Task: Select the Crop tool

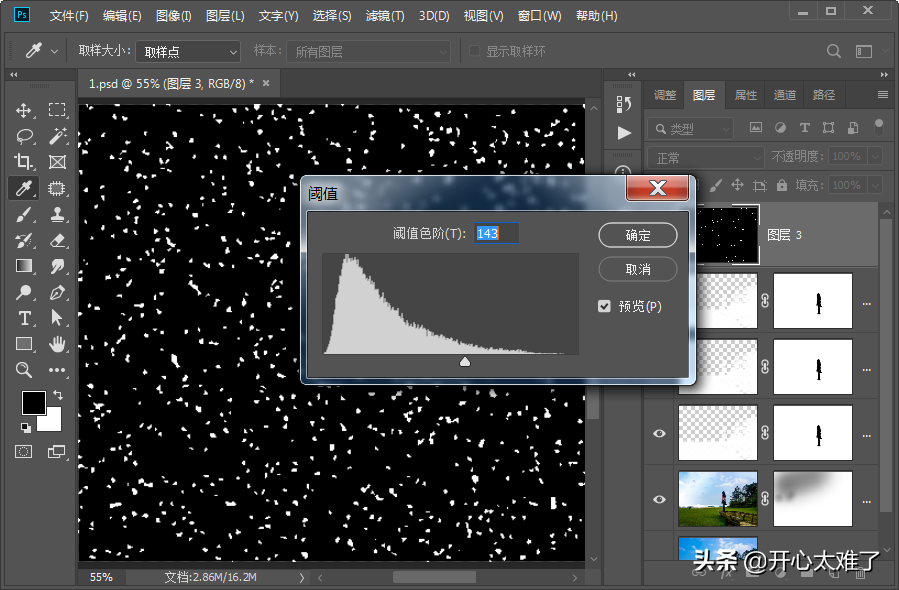Action: click(24, 162)
